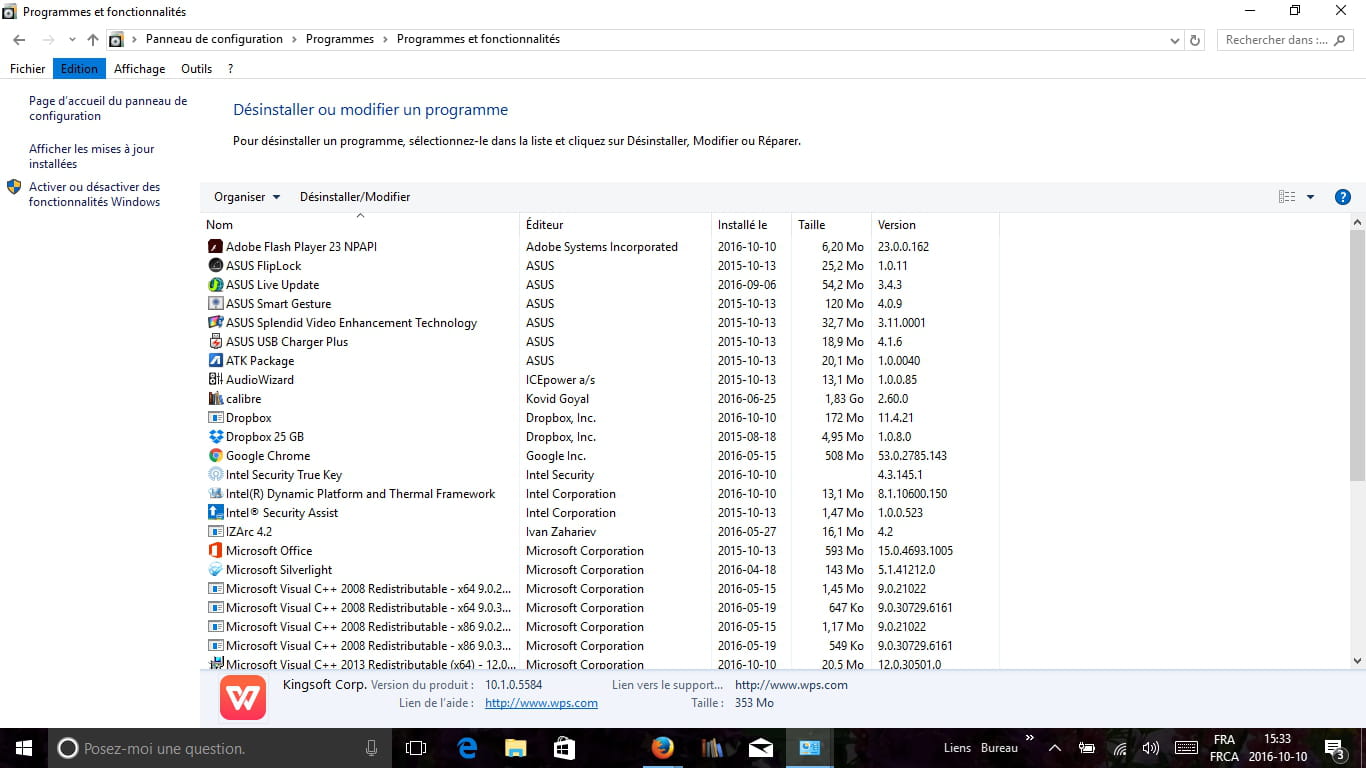Click the Désinstaller/Modifier button
Image resolution: width=1366 pixels, height=768 pixels.
(x=355, y=197)
